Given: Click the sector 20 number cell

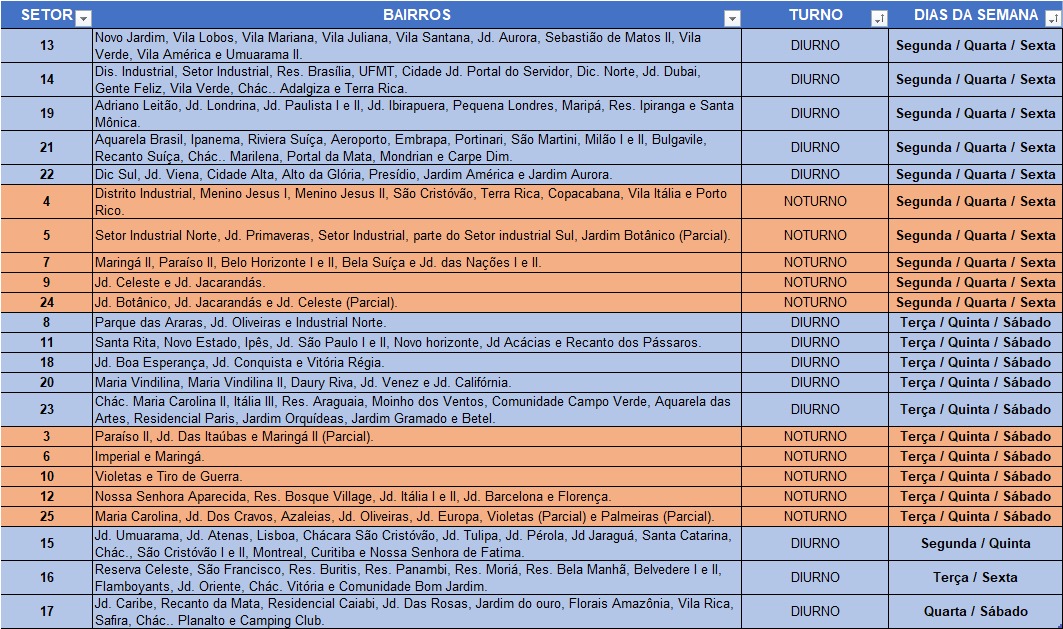Looking at the screenshot, I should [47, 383].
